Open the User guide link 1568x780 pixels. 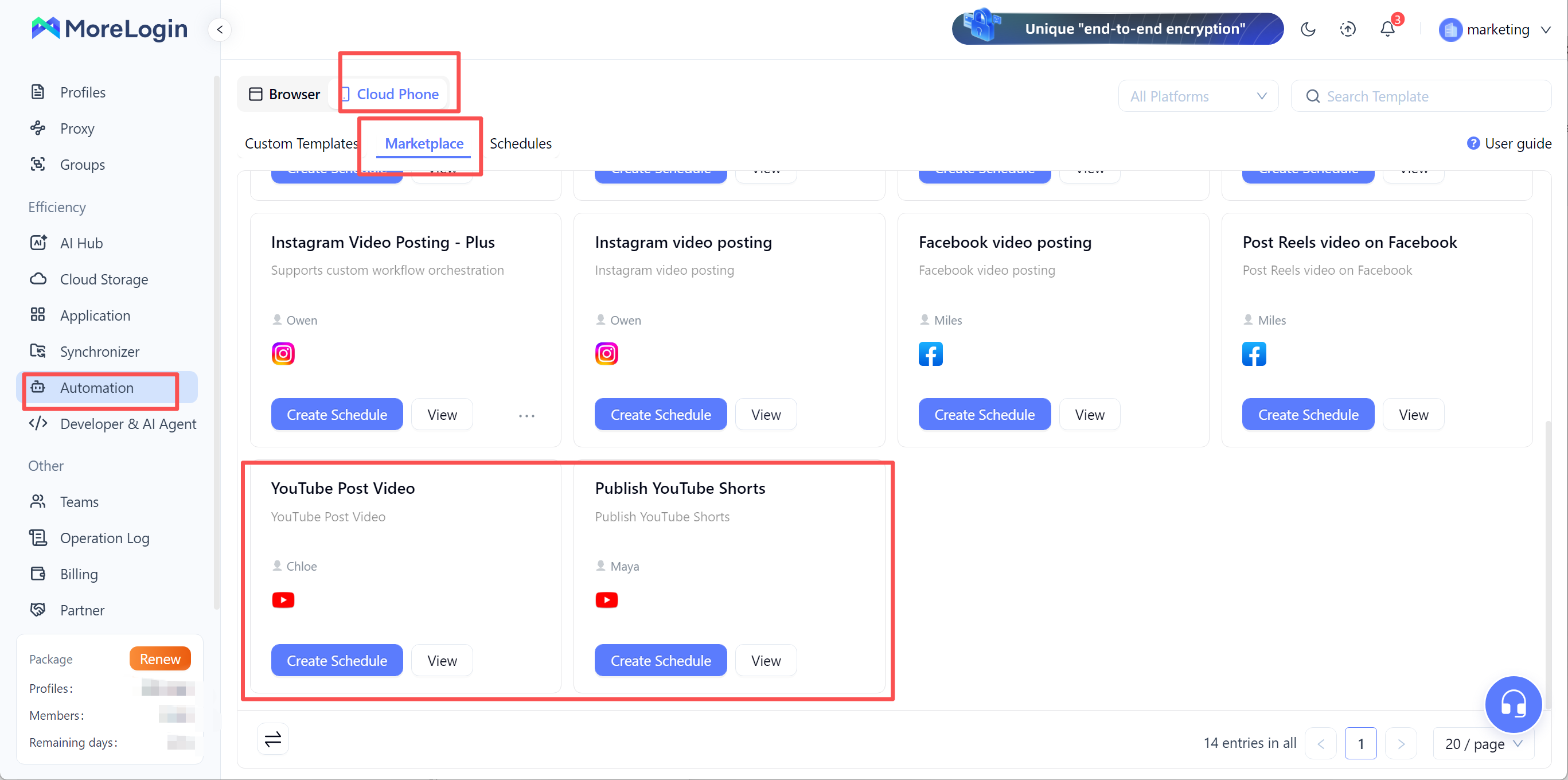click(x=1510, y=143)
